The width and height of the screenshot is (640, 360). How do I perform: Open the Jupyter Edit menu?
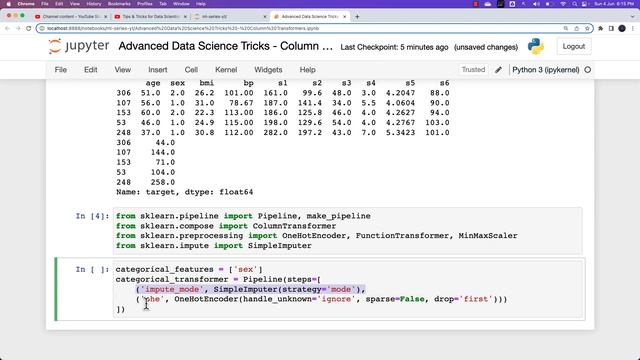(x=91, y=70)
